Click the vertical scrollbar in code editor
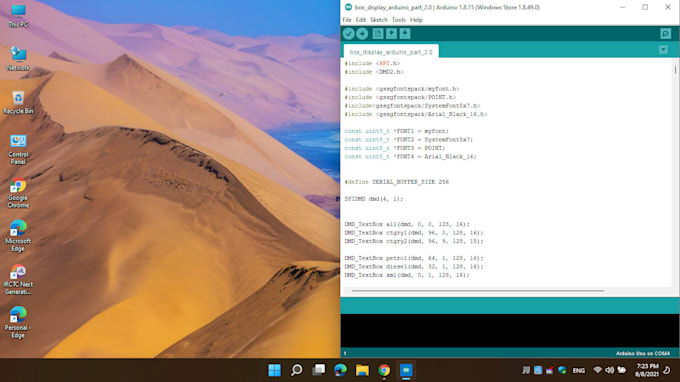Screen dimensions: 680x382 click(675, 69)
